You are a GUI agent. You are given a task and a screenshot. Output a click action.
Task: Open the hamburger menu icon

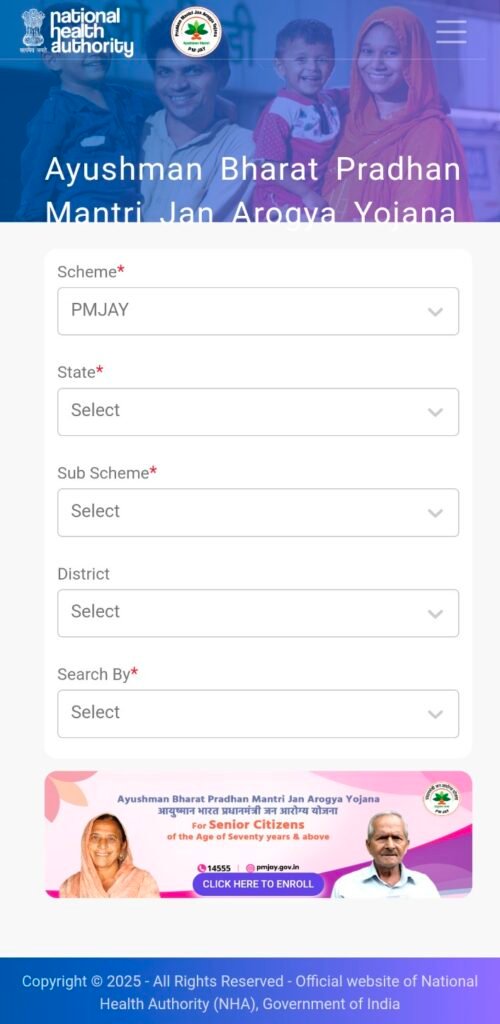[451, 31]
